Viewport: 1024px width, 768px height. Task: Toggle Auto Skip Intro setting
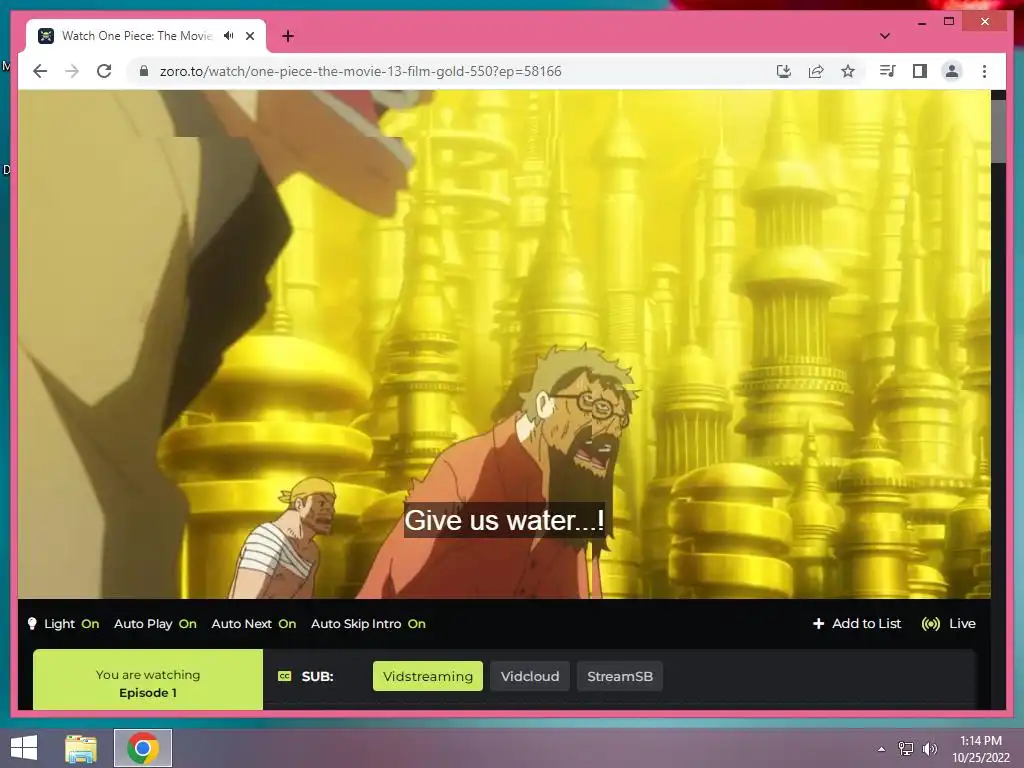click(x=368, y=624)
